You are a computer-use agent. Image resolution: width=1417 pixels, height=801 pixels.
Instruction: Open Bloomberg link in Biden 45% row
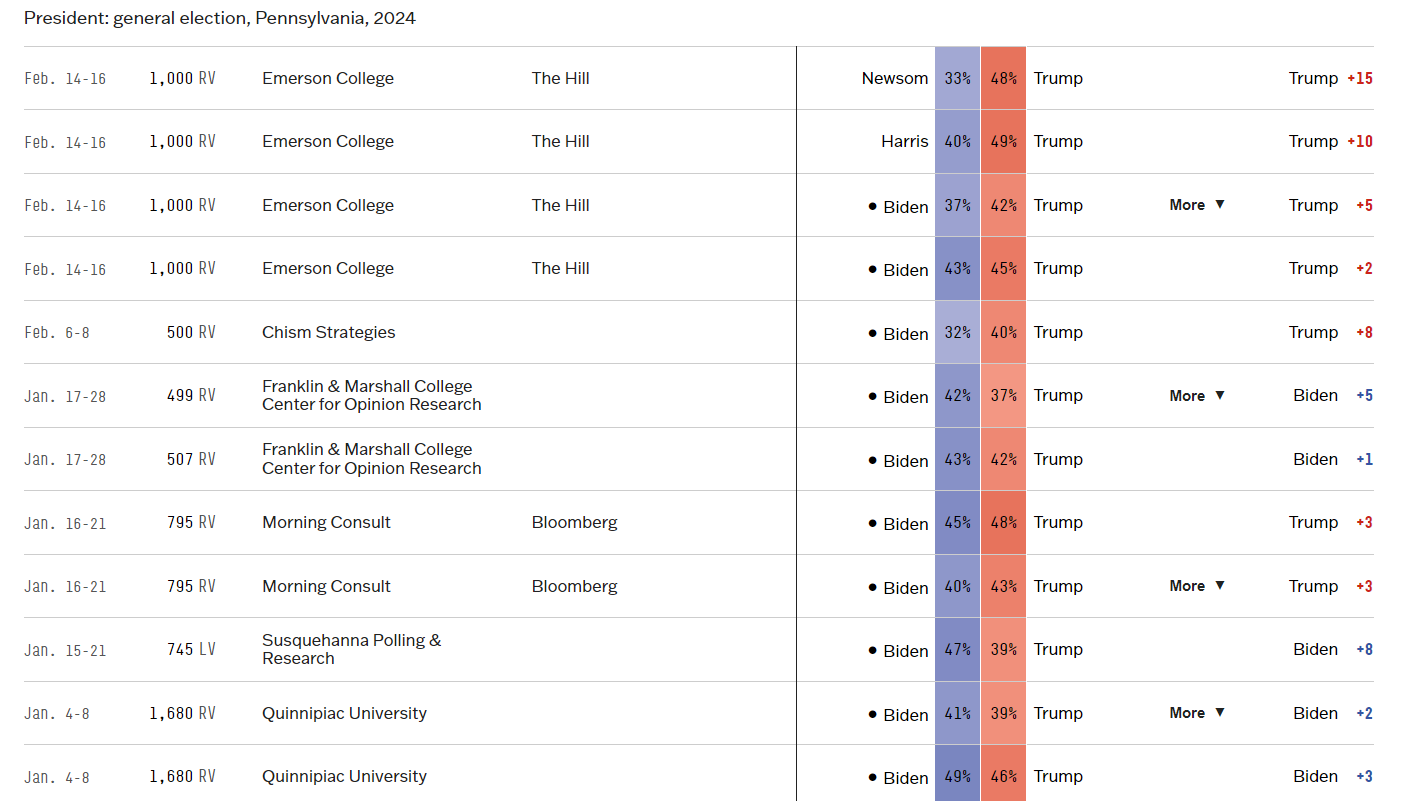(574, 522)
